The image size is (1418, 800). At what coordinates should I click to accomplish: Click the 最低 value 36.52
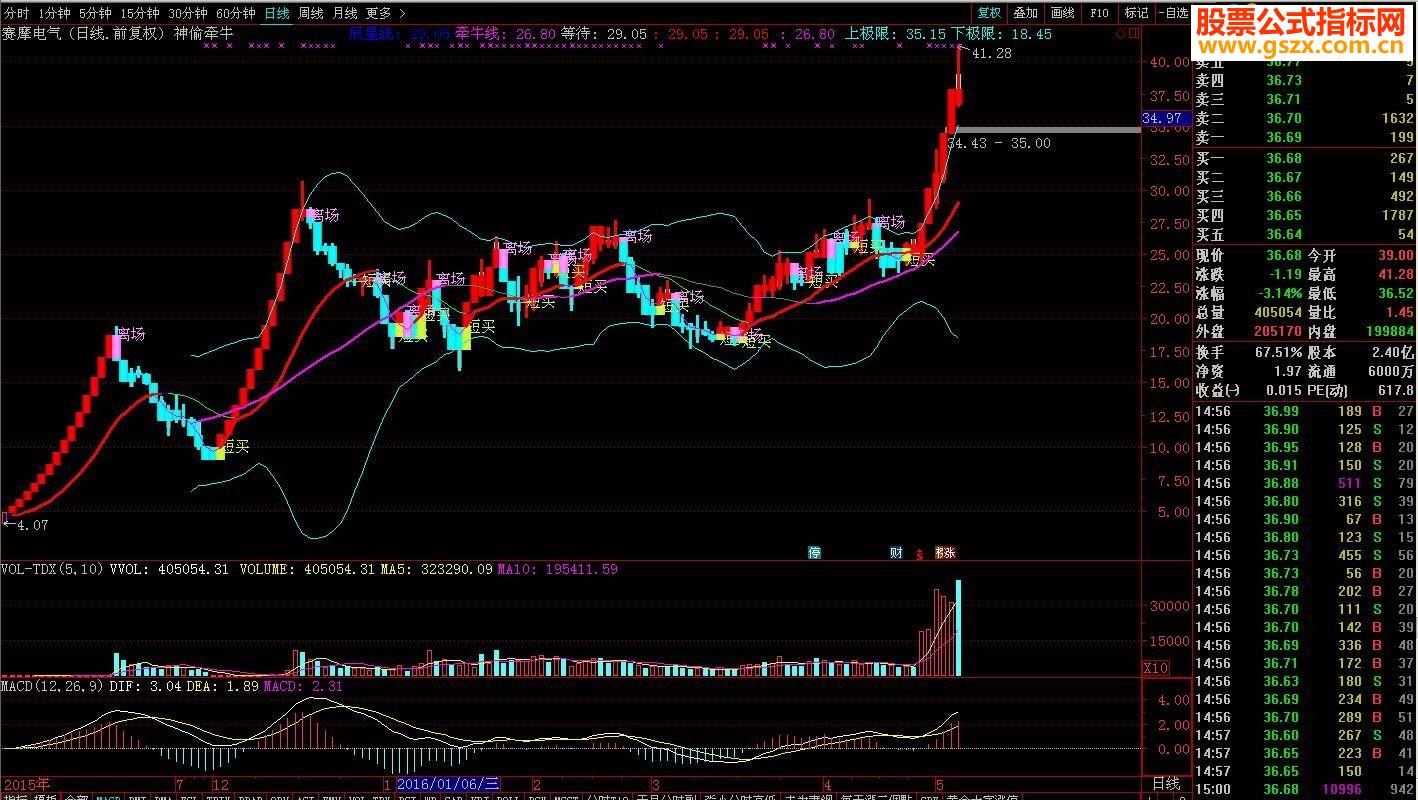pyautogui.click(x=1396, y=293)
